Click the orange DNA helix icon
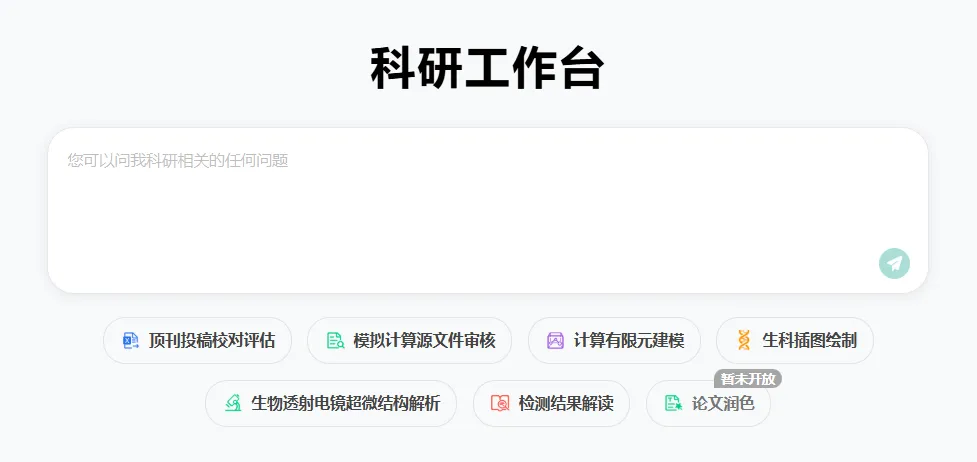This screenshot has width=977, height=462. pyautogui.click(x=743, y=341)
